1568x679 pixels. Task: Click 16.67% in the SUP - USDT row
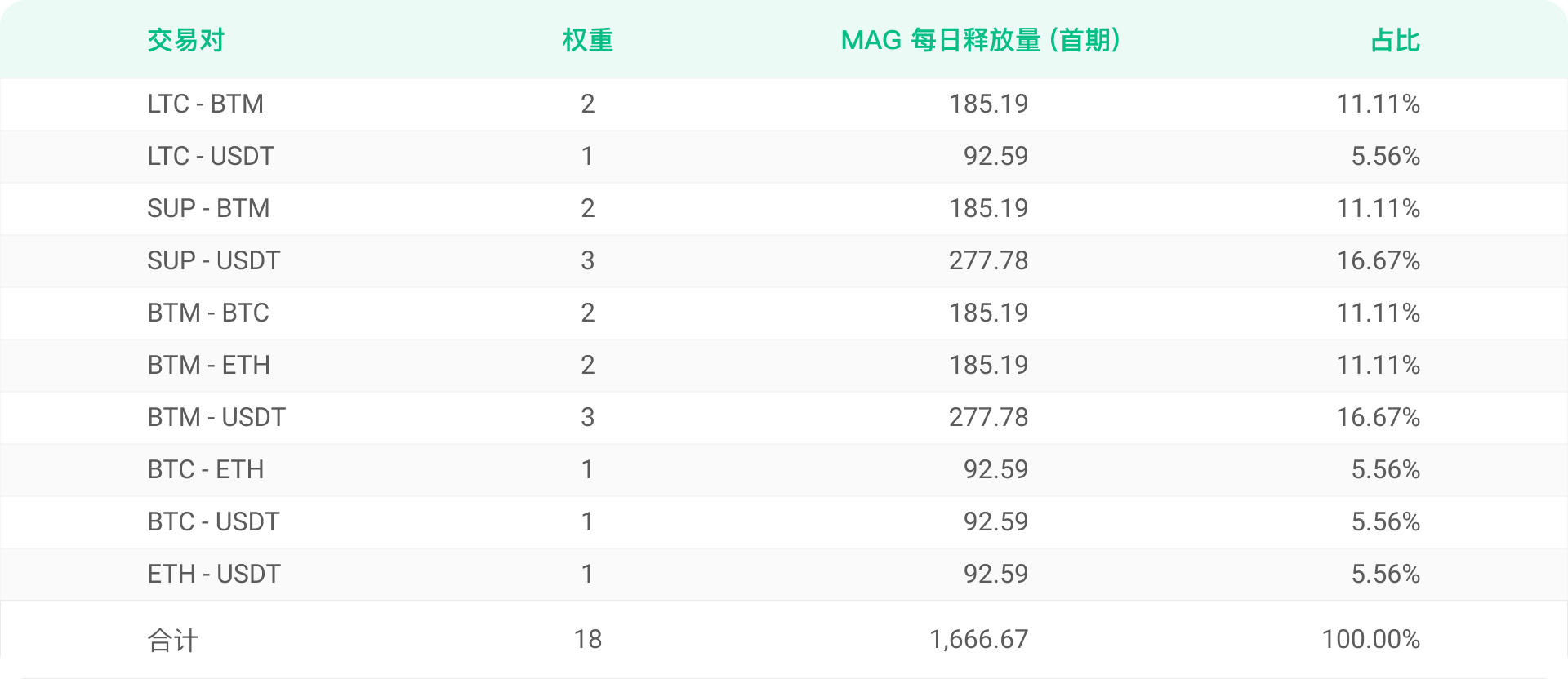[x=1379, y=260]
